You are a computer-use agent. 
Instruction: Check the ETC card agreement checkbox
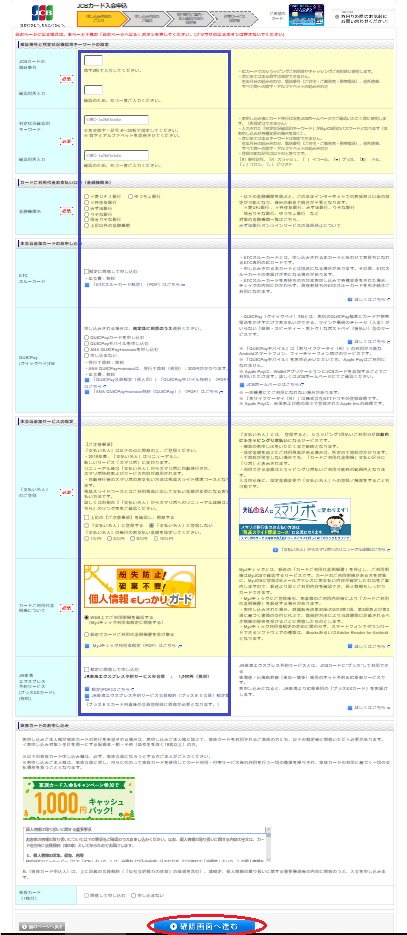[x=86, y=271]
